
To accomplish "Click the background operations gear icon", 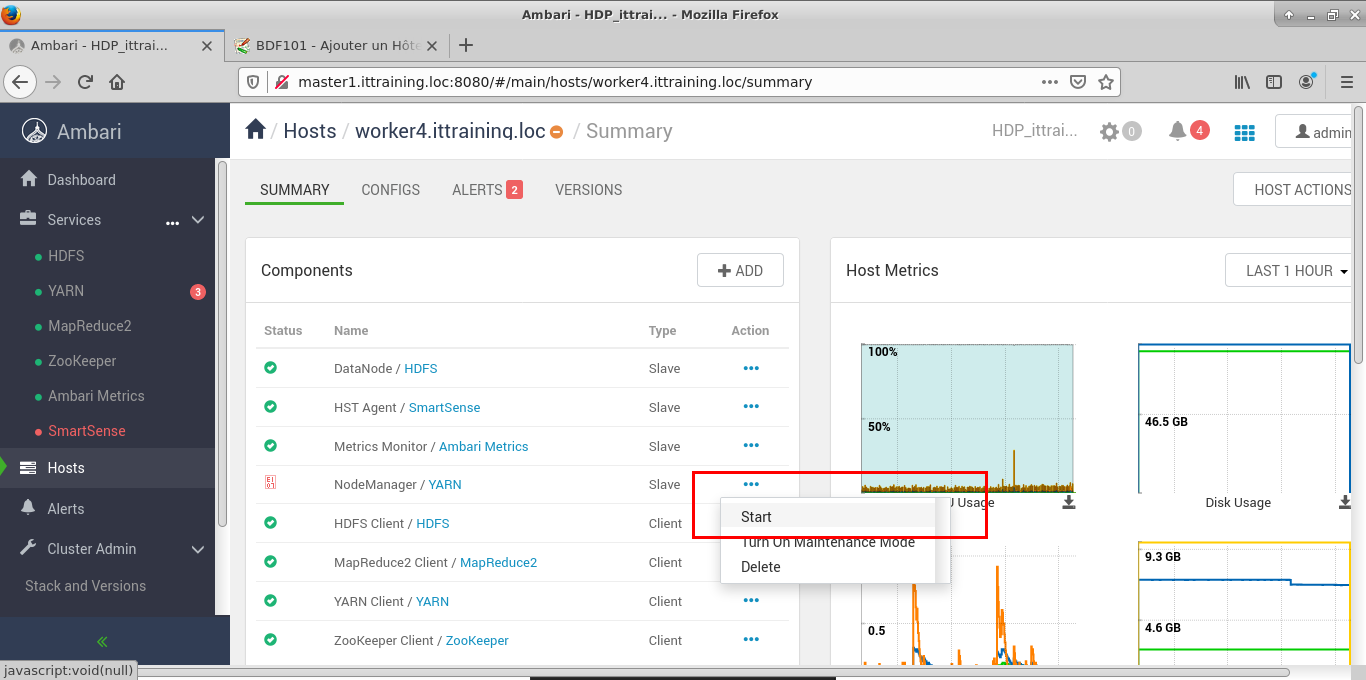I will click(x=1109, y=132).
